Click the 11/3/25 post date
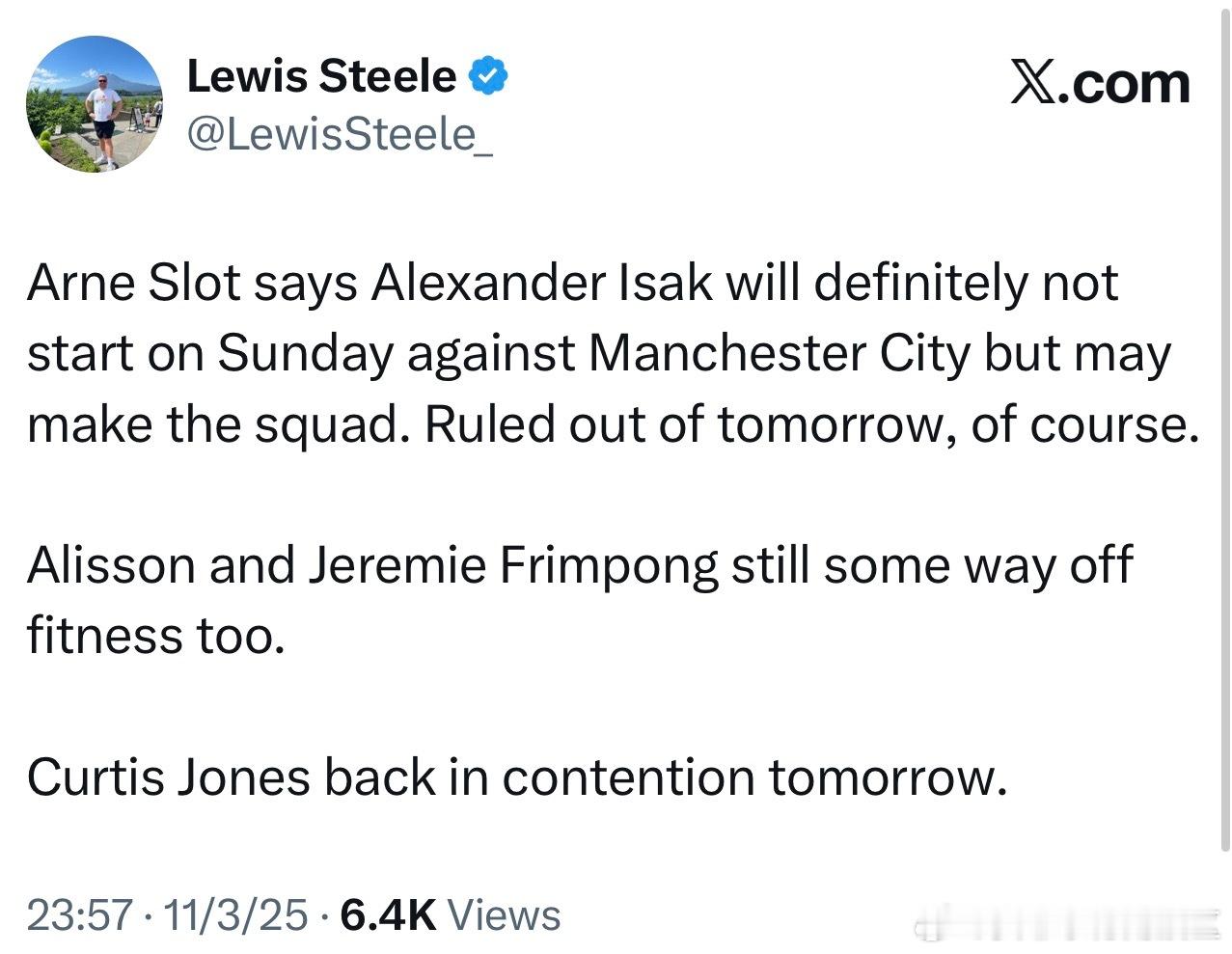This screenshot has height=954, width=1232. pyautogui.click(x=236, y=914)
